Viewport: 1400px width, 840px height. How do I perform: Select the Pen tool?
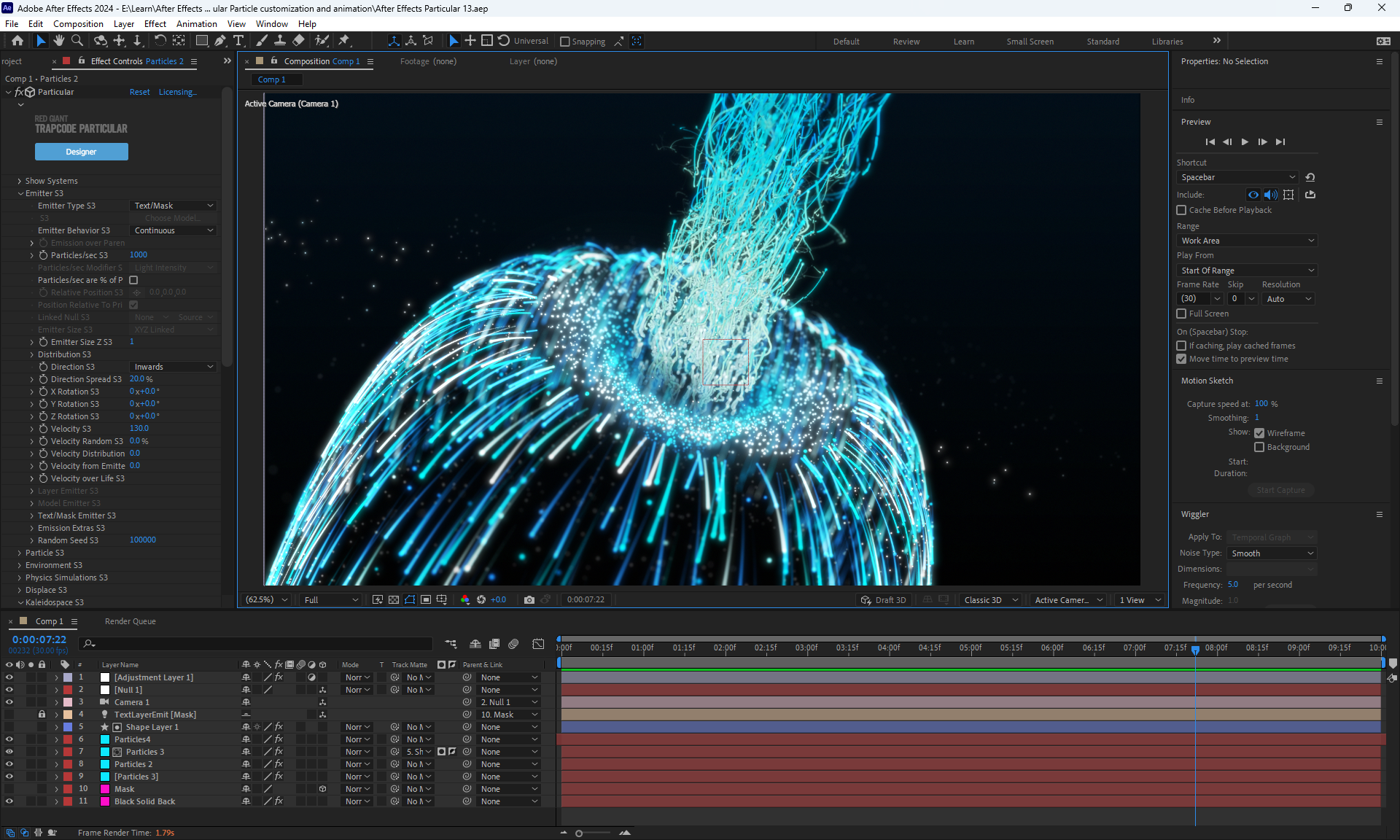220,41
